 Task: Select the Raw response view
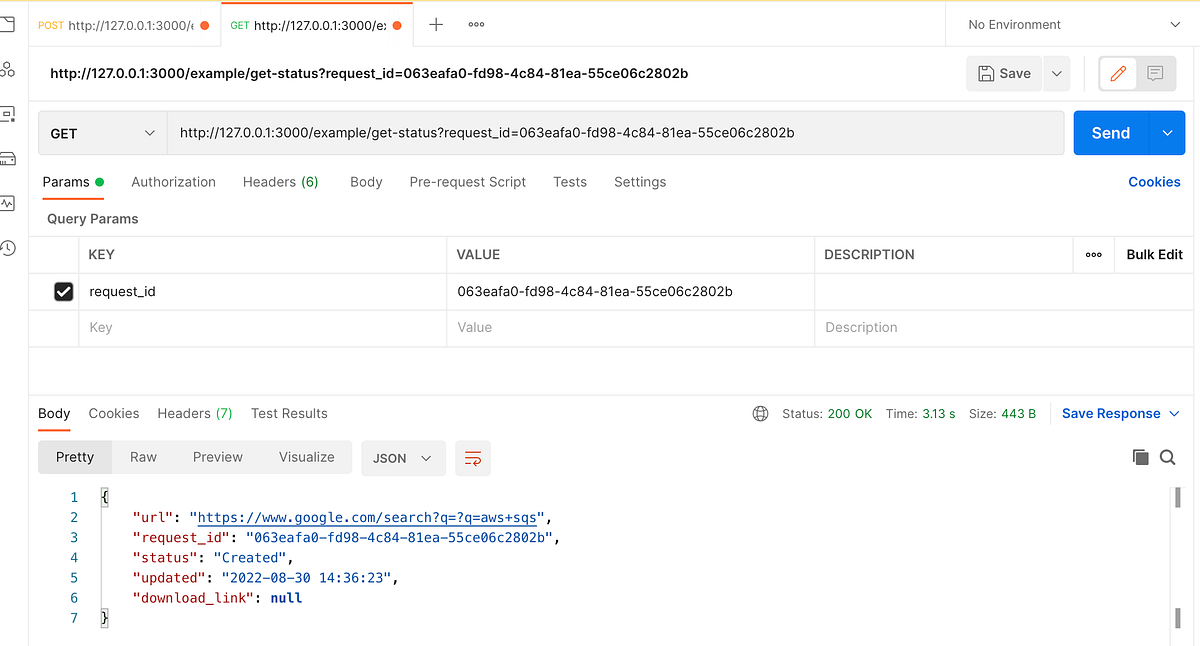click(143, 457)
